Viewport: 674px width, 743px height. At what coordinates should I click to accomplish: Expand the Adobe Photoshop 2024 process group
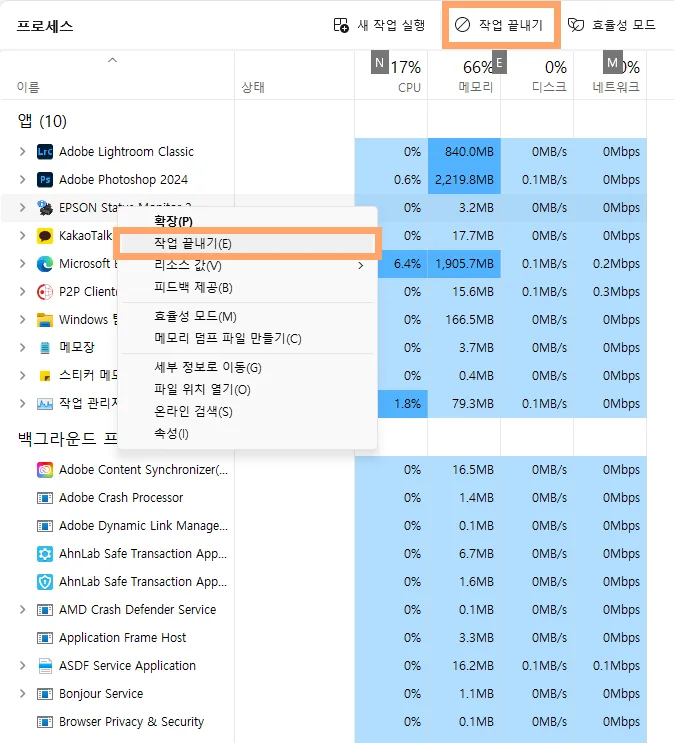pos(22,180)
